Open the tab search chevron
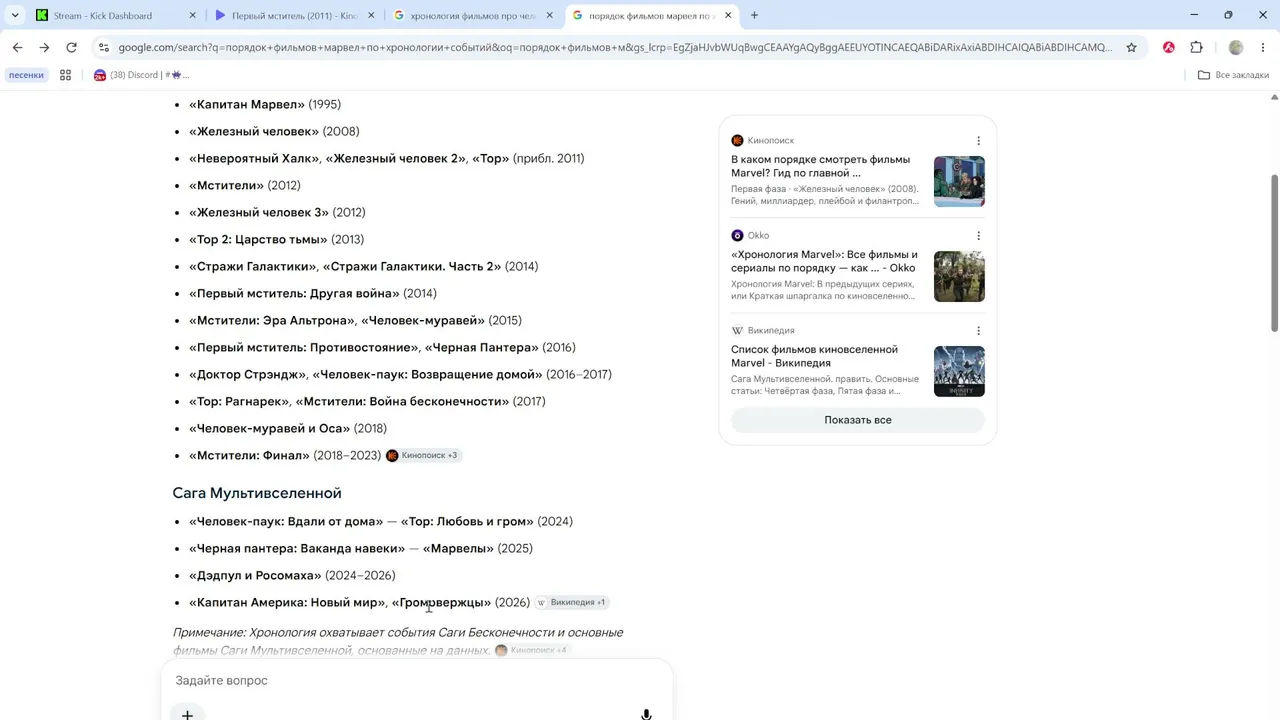This screenshot has height=720, width=1280. tap(15, 15)
